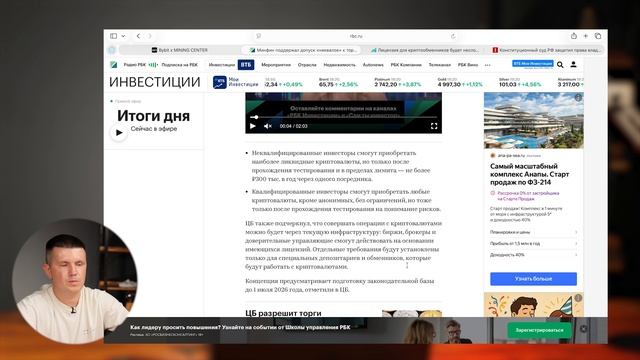Click the Brent quote 65,75
Screen dimensions: 640x360
(x=338, y=82)
